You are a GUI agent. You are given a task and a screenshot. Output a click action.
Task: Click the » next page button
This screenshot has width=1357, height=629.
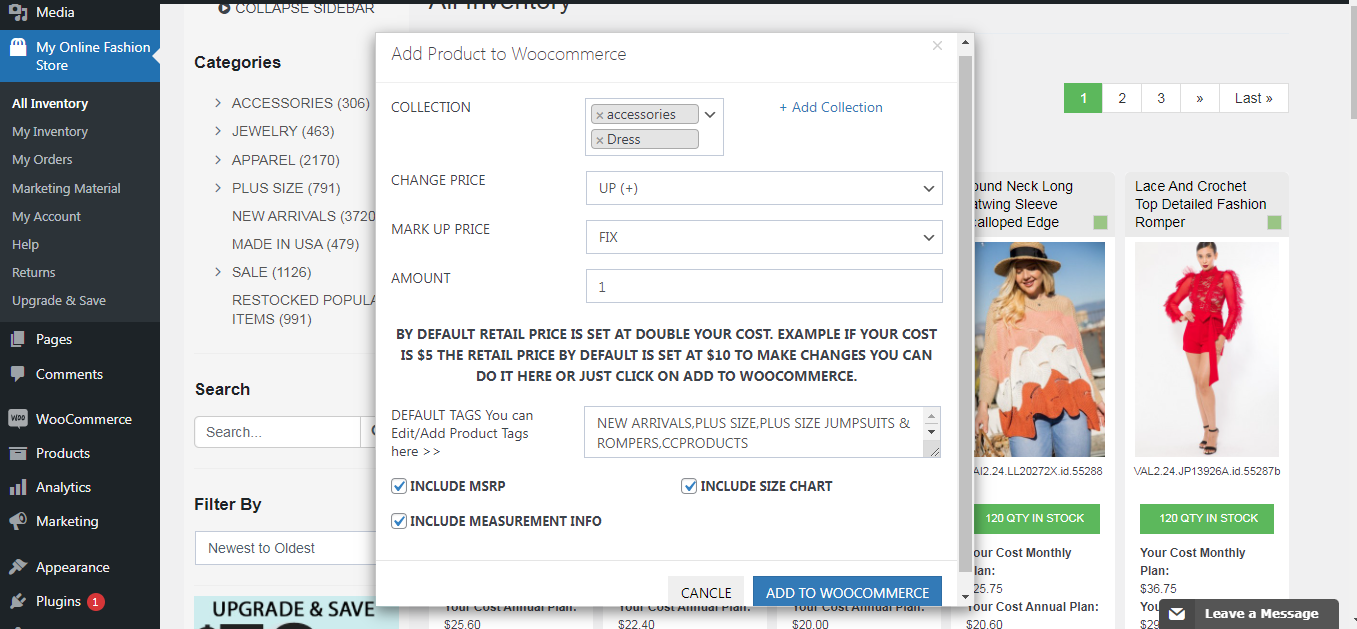click(1200, 98)
